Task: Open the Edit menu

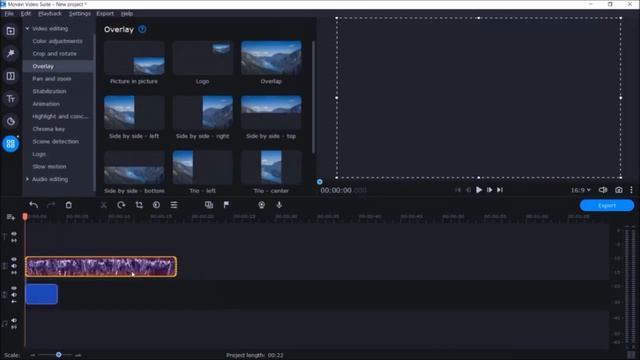Action: 26,13
